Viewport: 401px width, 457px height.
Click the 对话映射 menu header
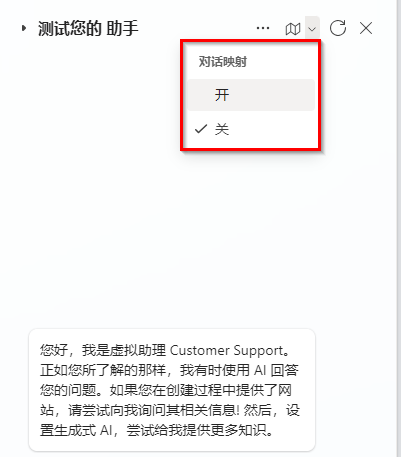click(x=223, y=62)
